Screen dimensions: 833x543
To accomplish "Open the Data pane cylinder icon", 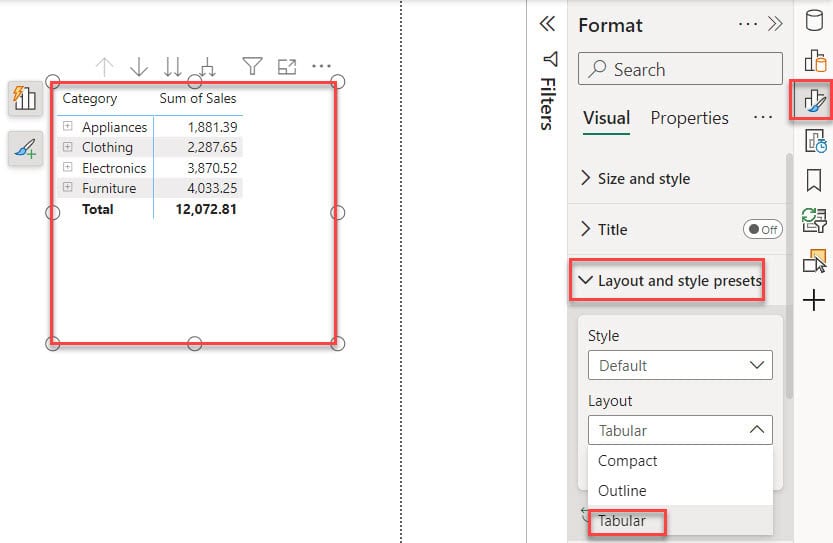I will pos(814,21).
